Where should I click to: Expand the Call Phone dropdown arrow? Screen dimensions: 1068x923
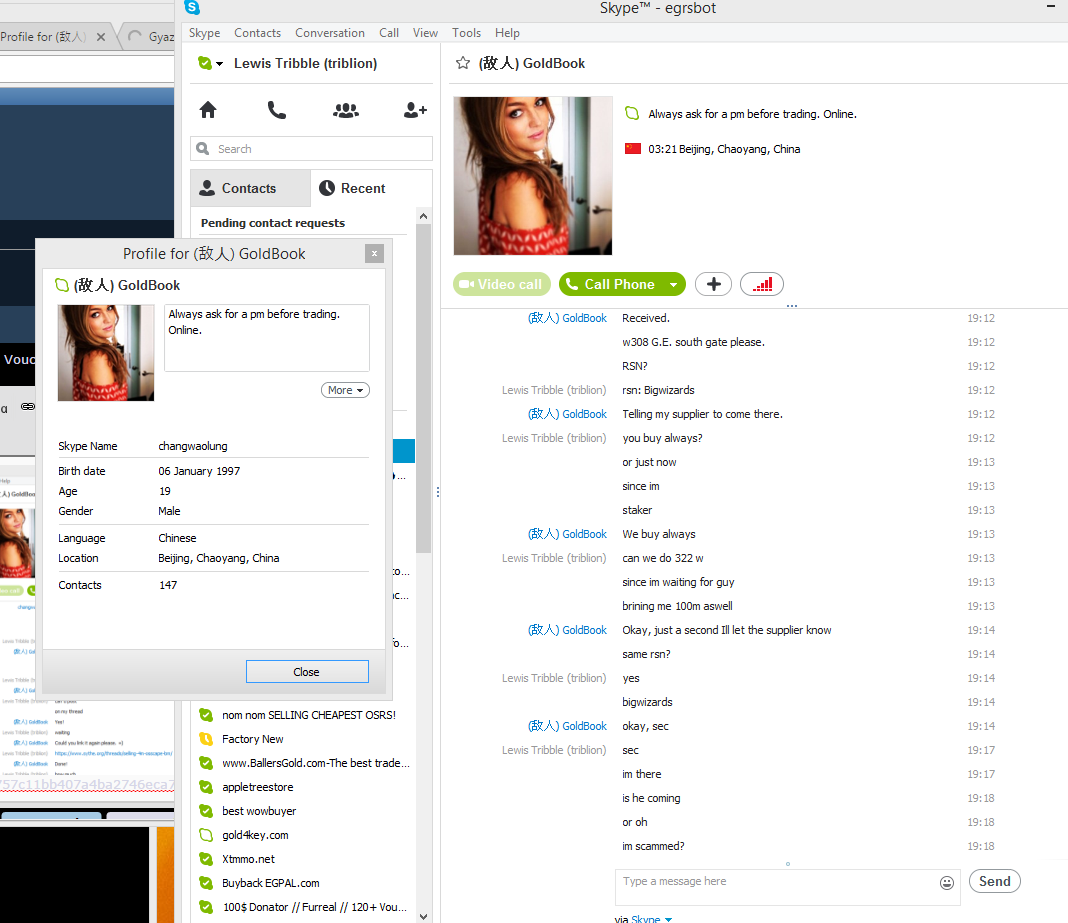[x=674, y=285]
